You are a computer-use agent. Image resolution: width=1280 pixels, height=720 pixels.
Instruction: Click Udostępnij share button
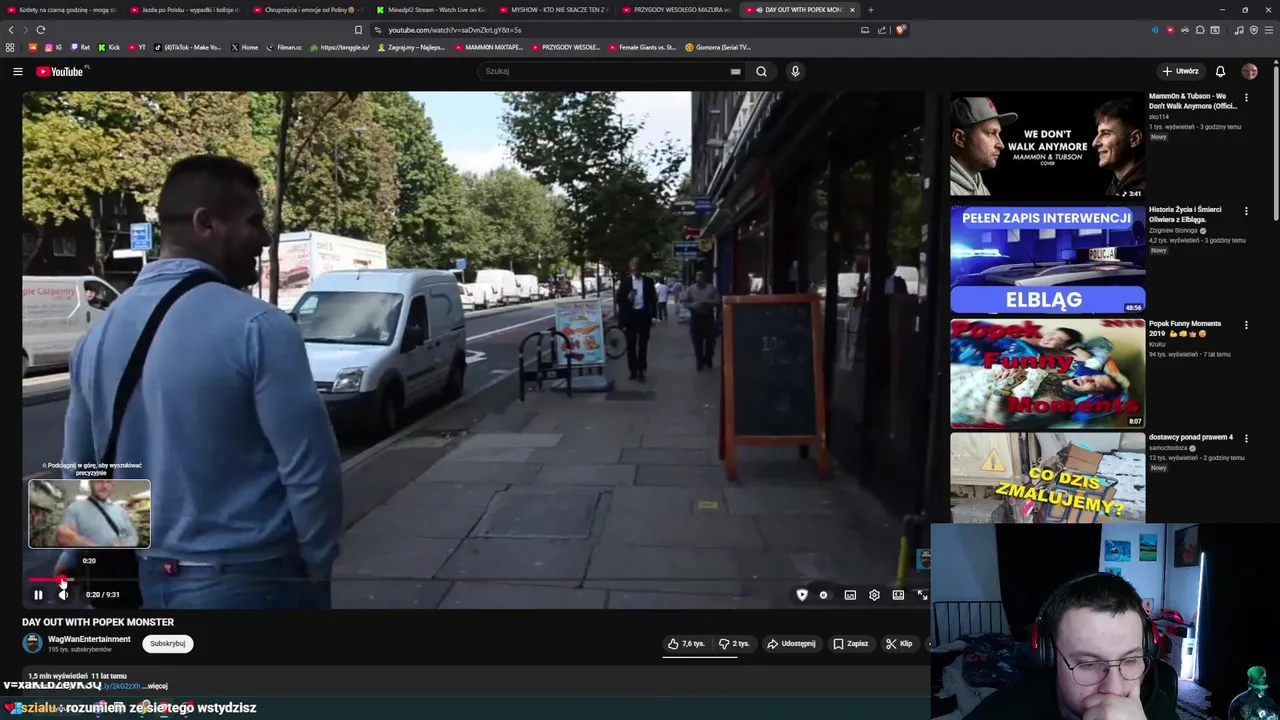tap(791, 644)
